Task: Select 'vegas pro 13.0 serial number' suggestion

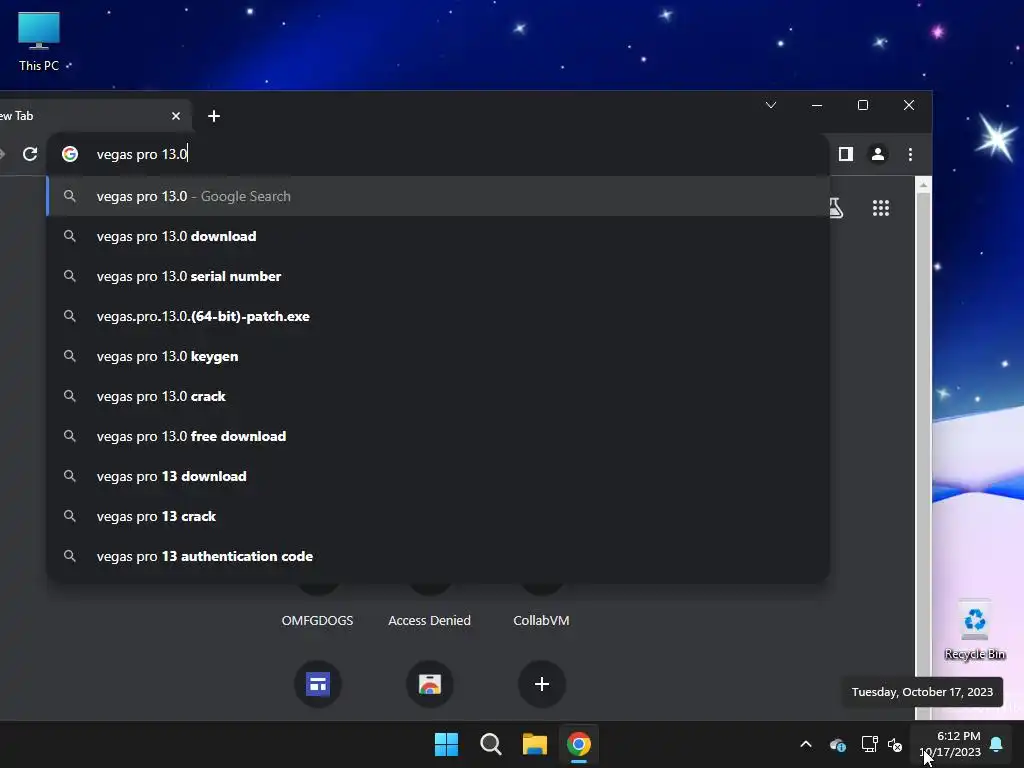Action: point(438,276)
